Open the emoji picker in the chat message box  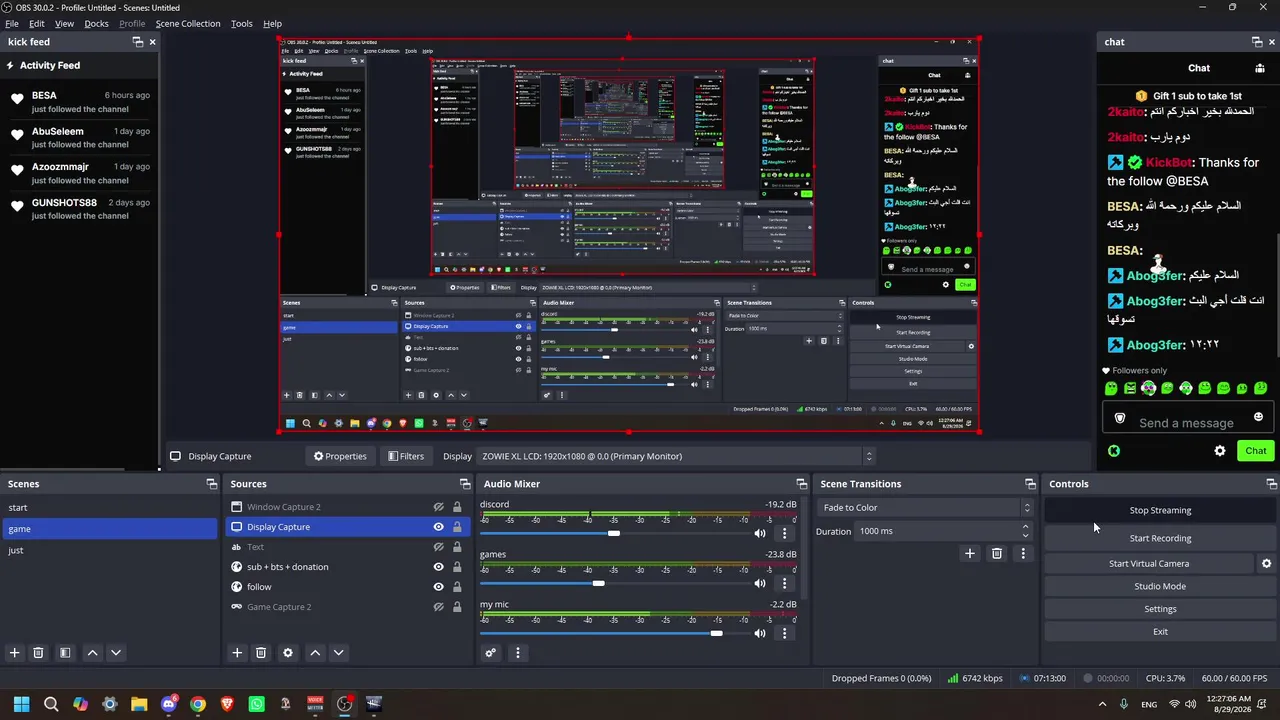pyautogui.click(x=1259, y=417)
